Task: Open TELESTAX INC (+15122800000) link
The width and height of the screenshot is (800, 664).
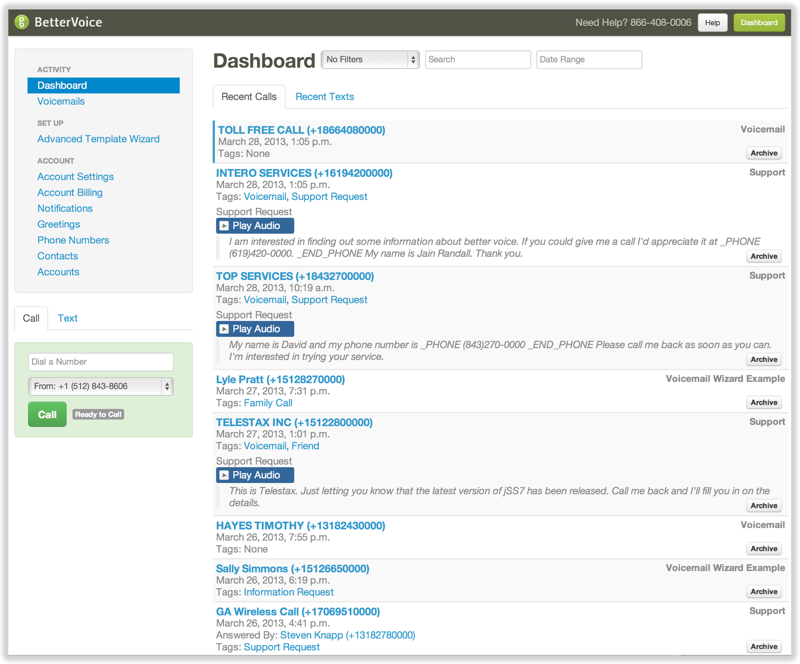Action: [x=294, y=422]
